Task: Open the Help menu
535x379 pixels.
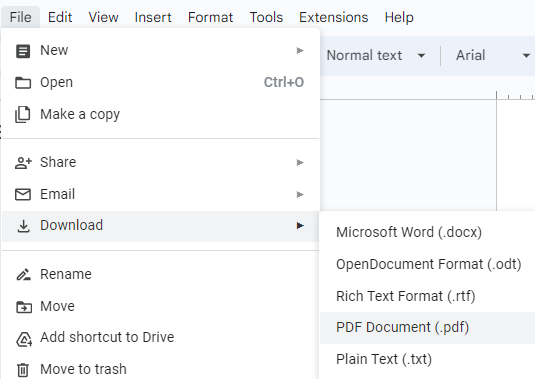Action: point(399,17)
